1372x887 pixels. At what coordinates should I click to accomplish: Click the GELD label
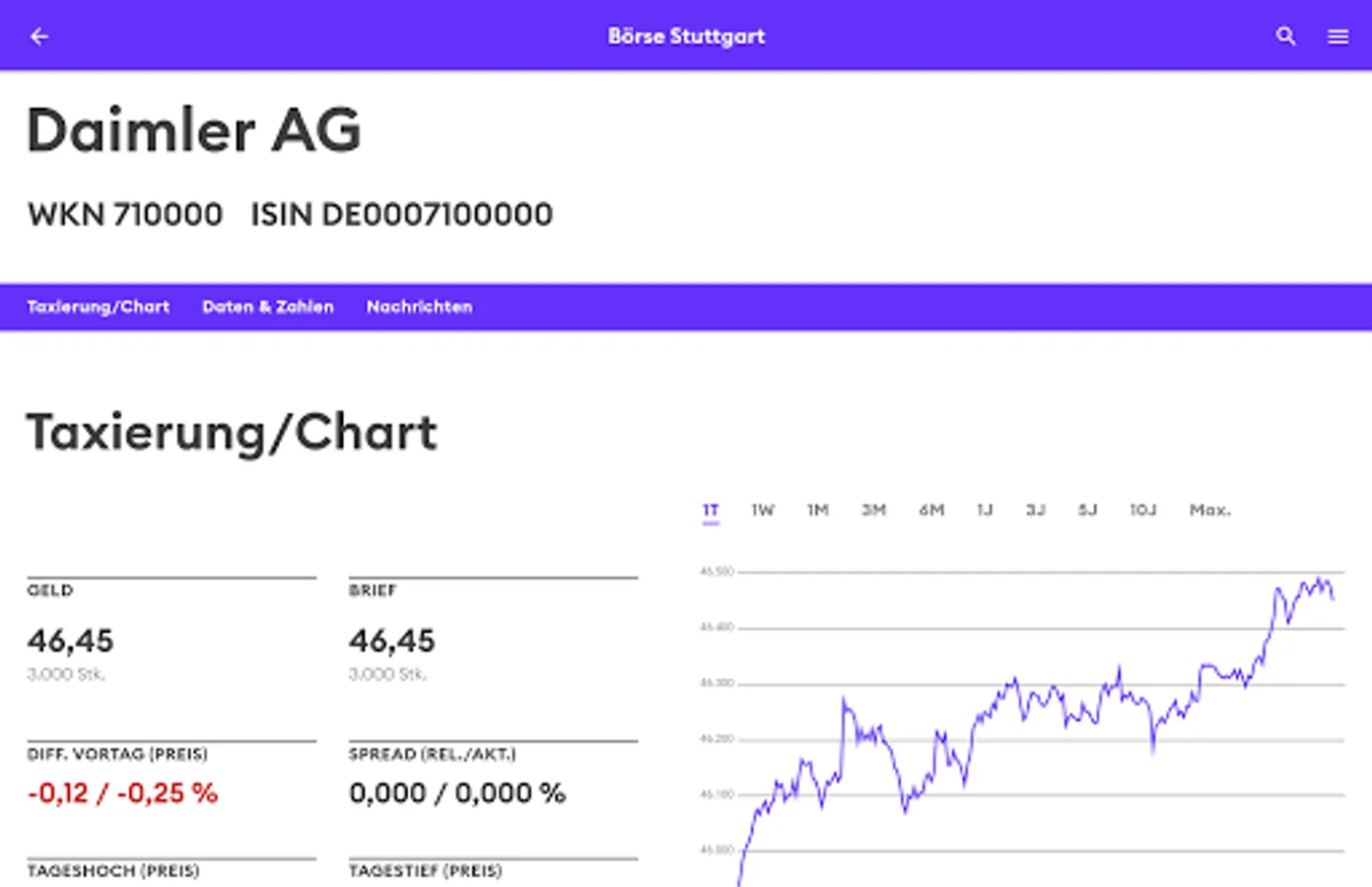(x=50, y=590)
